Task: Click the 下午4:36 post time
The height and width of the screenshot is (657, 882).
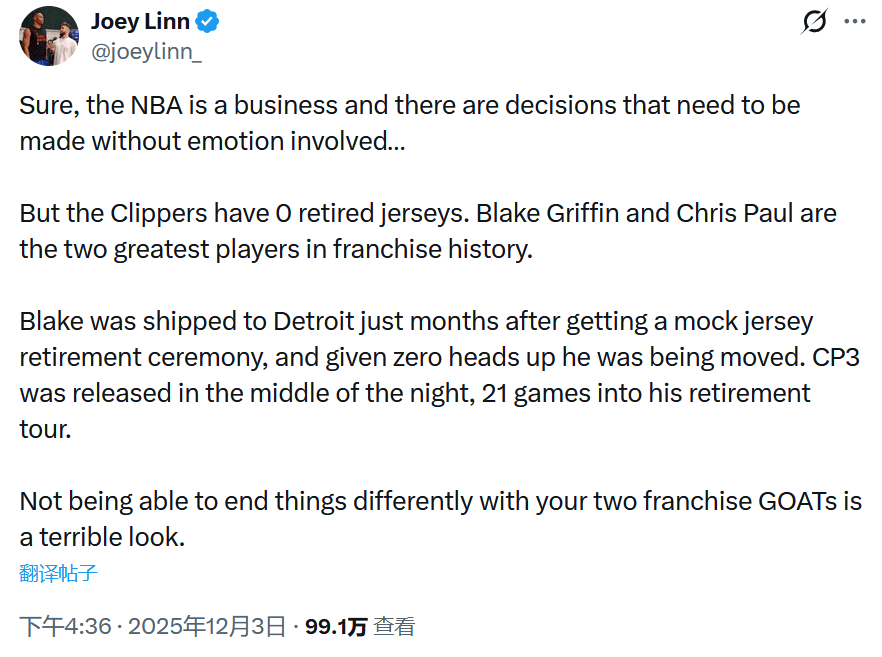Action: click(x=65, y=627)
